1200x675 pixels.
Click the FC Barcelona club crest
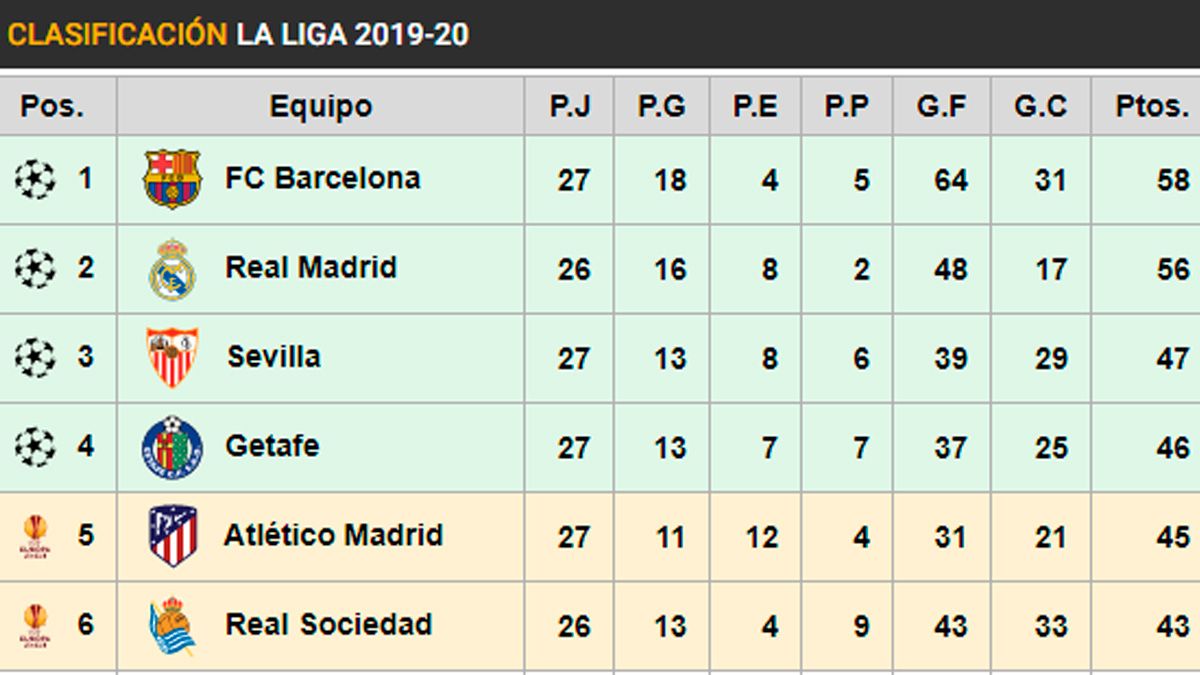[x=172, y=179]
